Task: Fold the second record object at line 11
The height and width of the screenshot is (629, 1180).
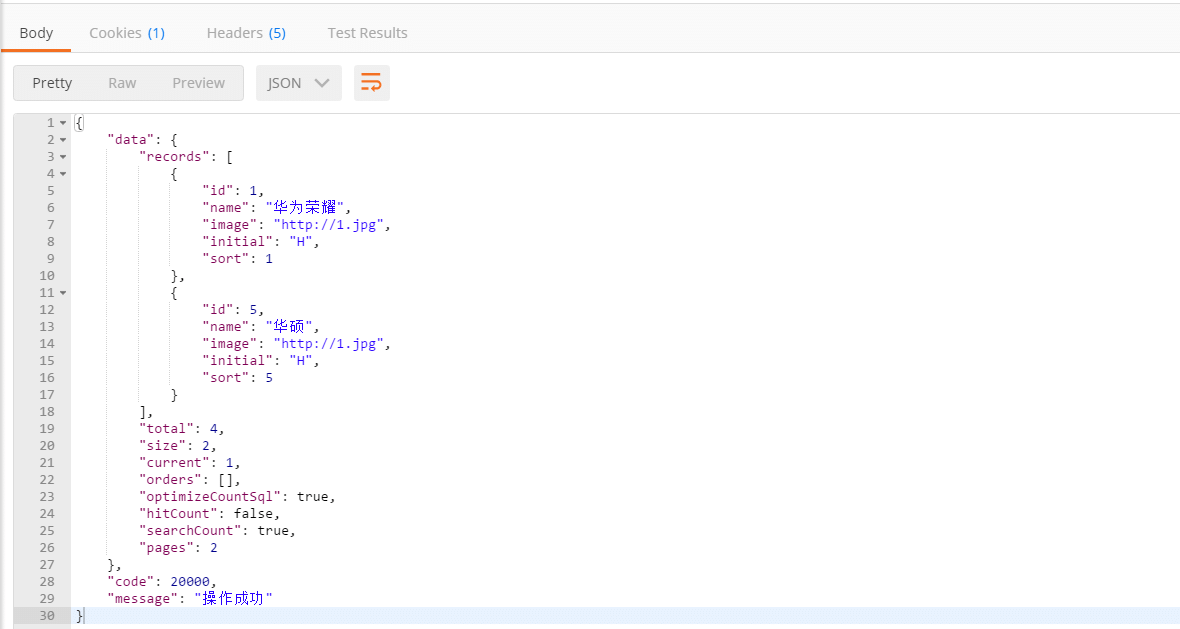Action: tap(63, 293)
